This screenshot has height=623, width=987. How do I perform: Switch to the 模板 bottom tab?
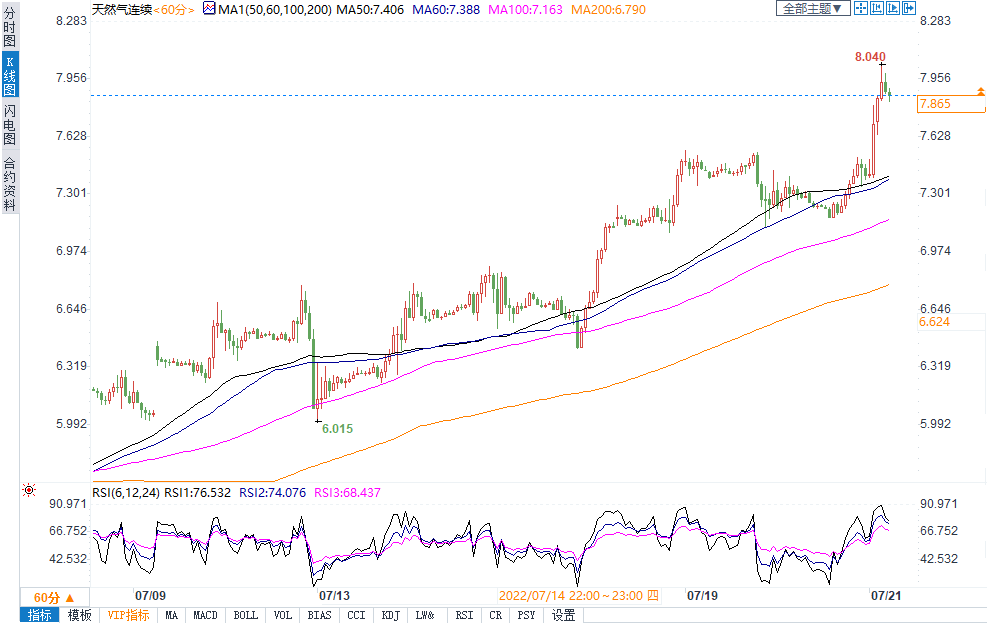[x=80, y=615]
